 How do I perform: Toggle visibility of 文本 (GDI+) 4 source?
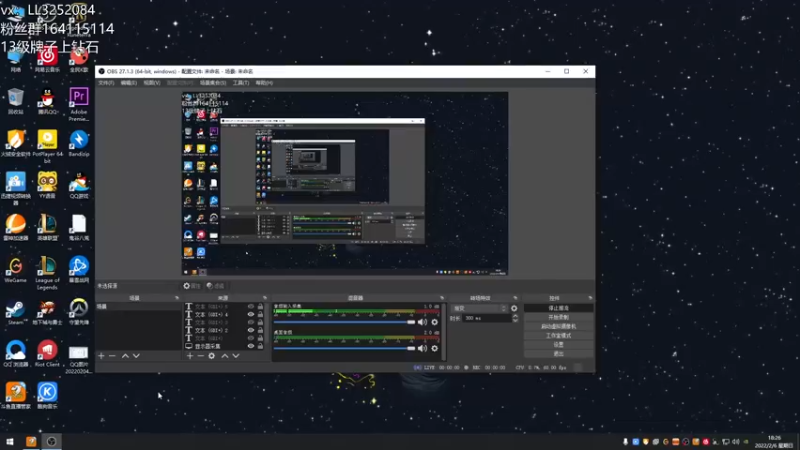coord(251,315)
